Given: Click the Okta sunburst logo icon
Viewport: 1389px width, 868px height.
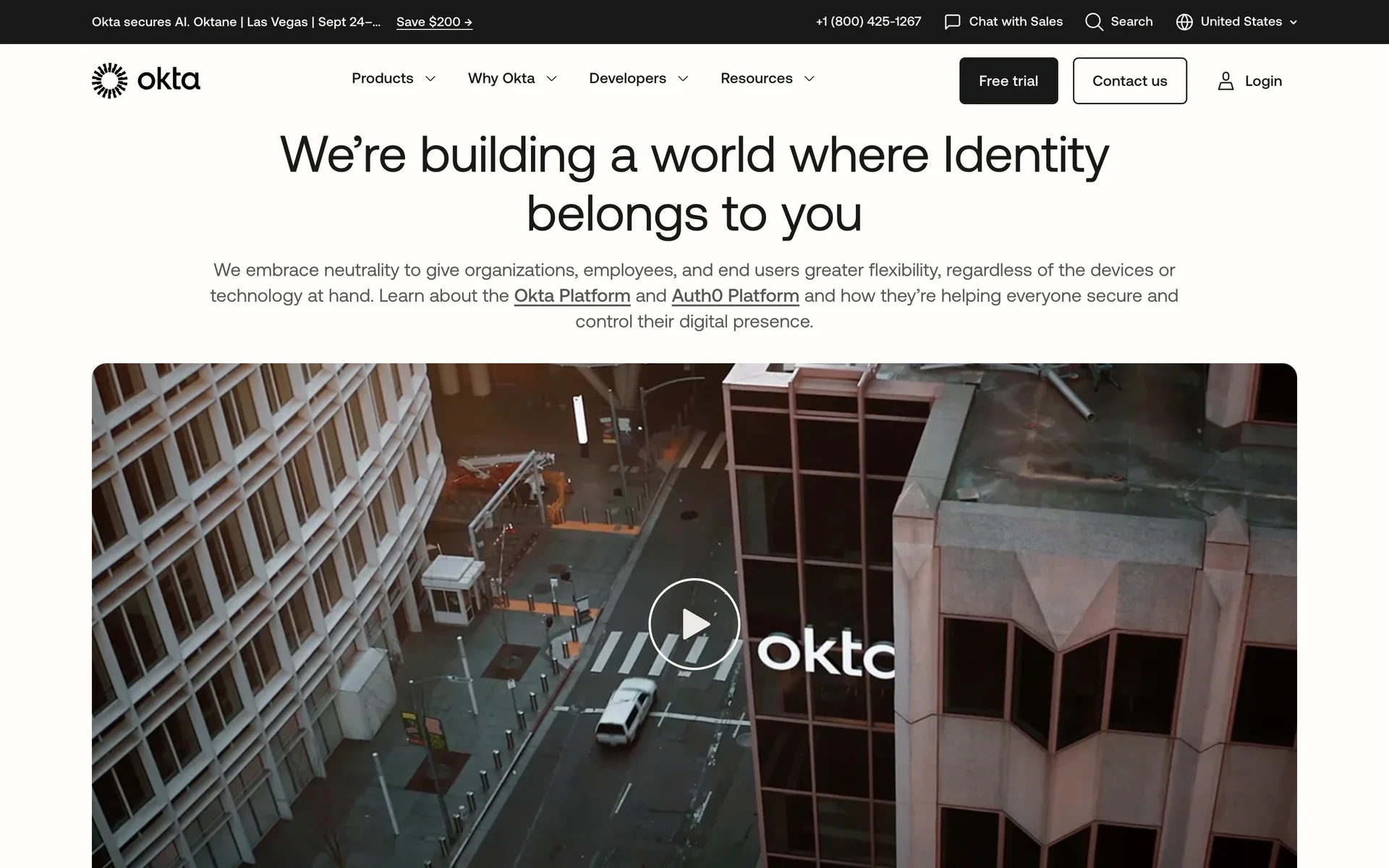Looking at the screenshot, I should click(x=109, y=80).
